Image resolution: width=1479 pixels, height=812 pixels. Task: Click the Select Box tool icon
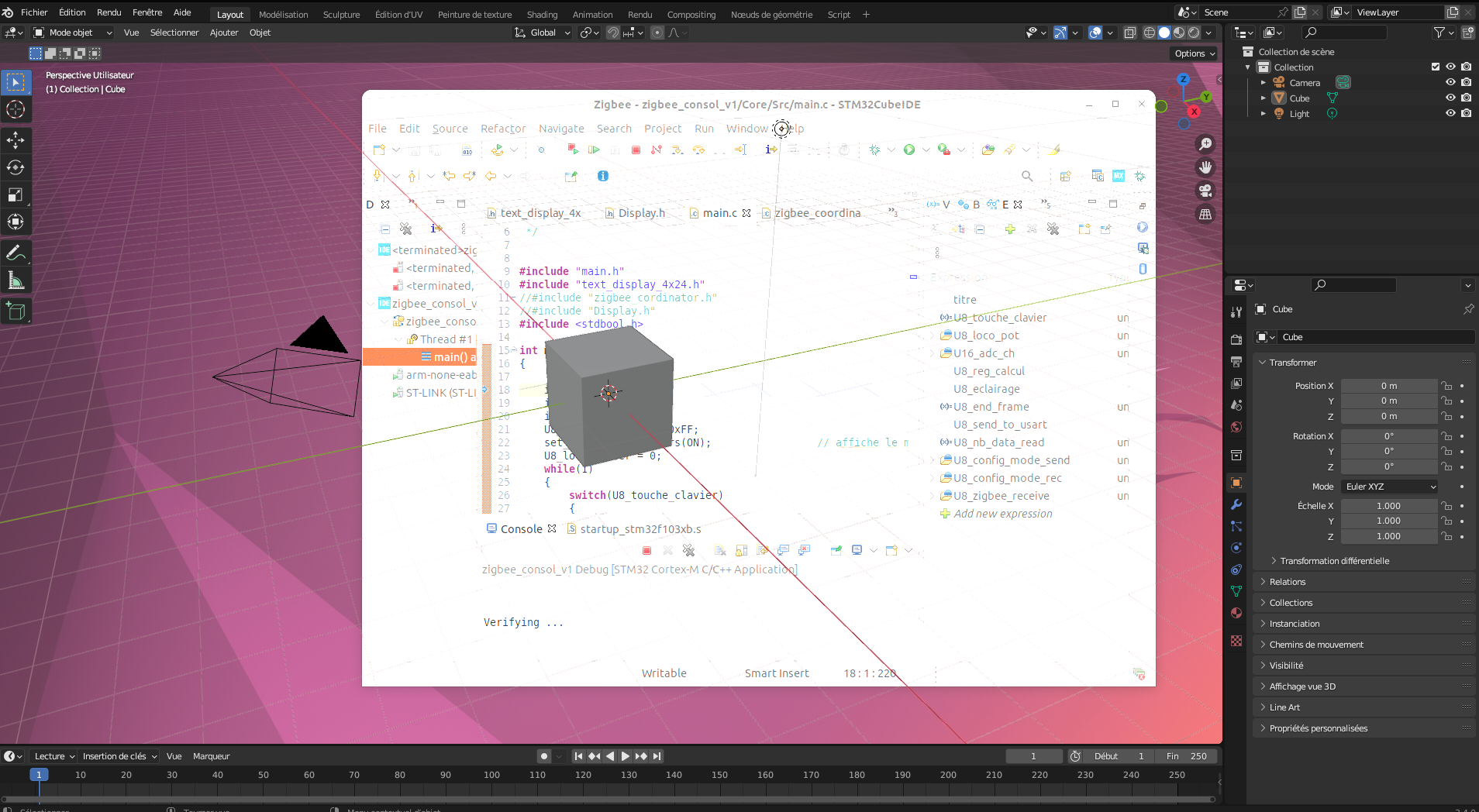(16, 82)
